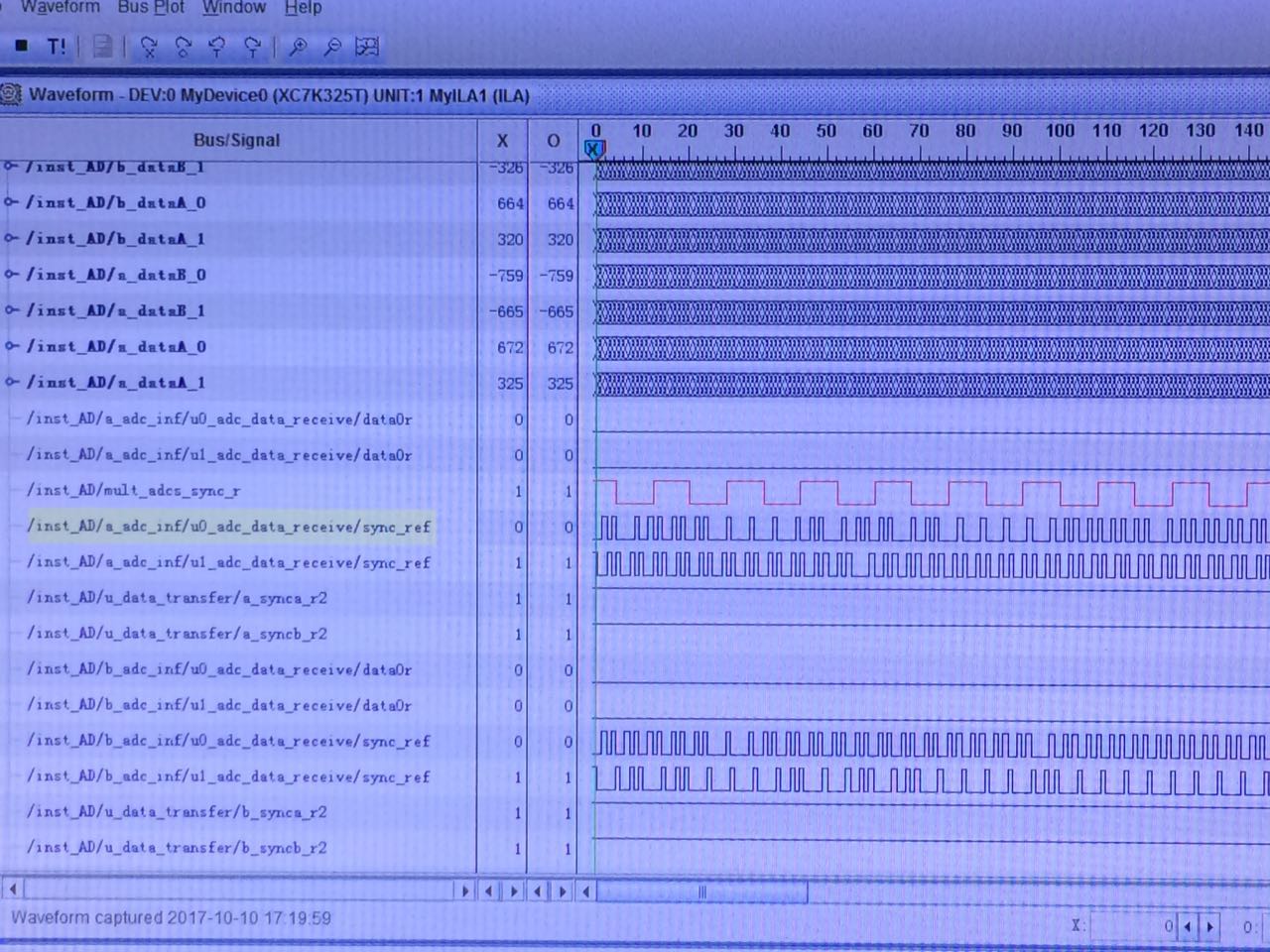The height and width of the screenshot is (952, 1270).
Task: Go to O marker toolbar icon
Action: click(183, 46)
